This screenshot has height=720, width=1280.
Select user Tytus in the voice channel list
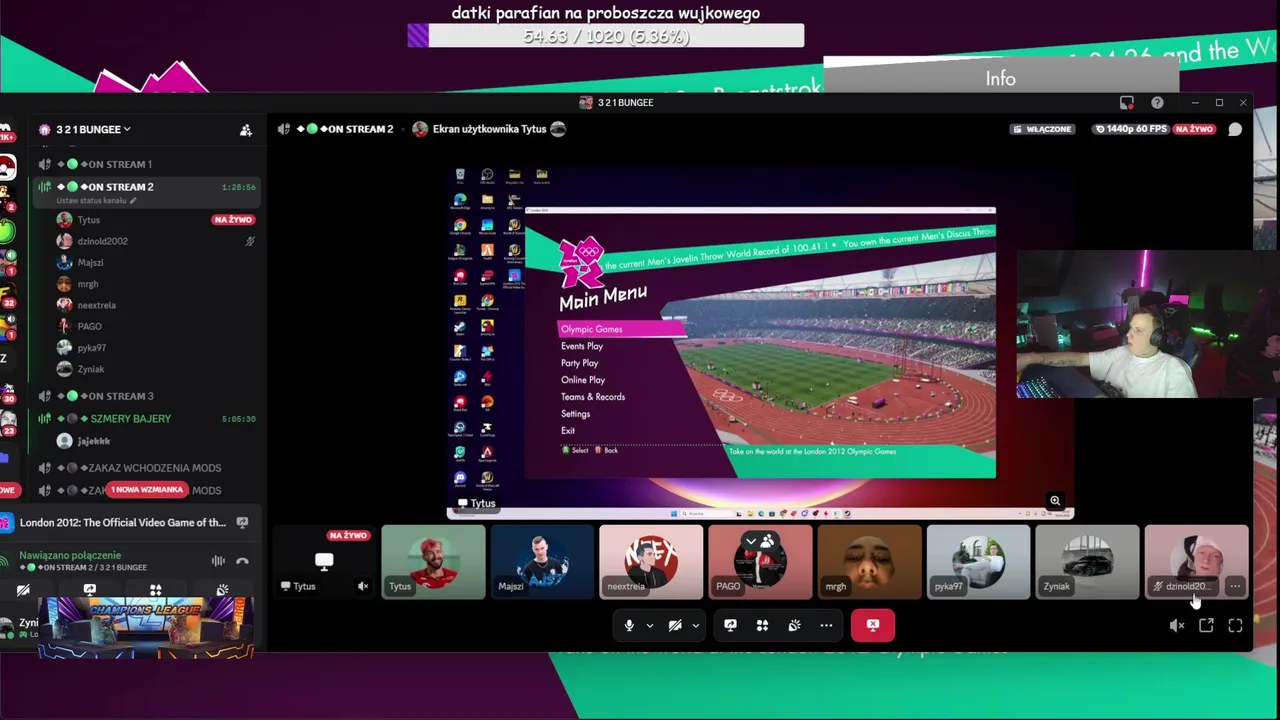[89, 220]
